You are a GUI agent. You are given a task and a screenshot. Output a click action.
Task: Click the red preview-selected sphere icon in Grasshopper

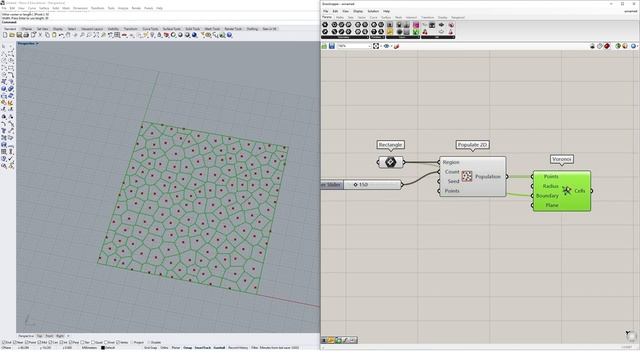(x=607, y=46)
